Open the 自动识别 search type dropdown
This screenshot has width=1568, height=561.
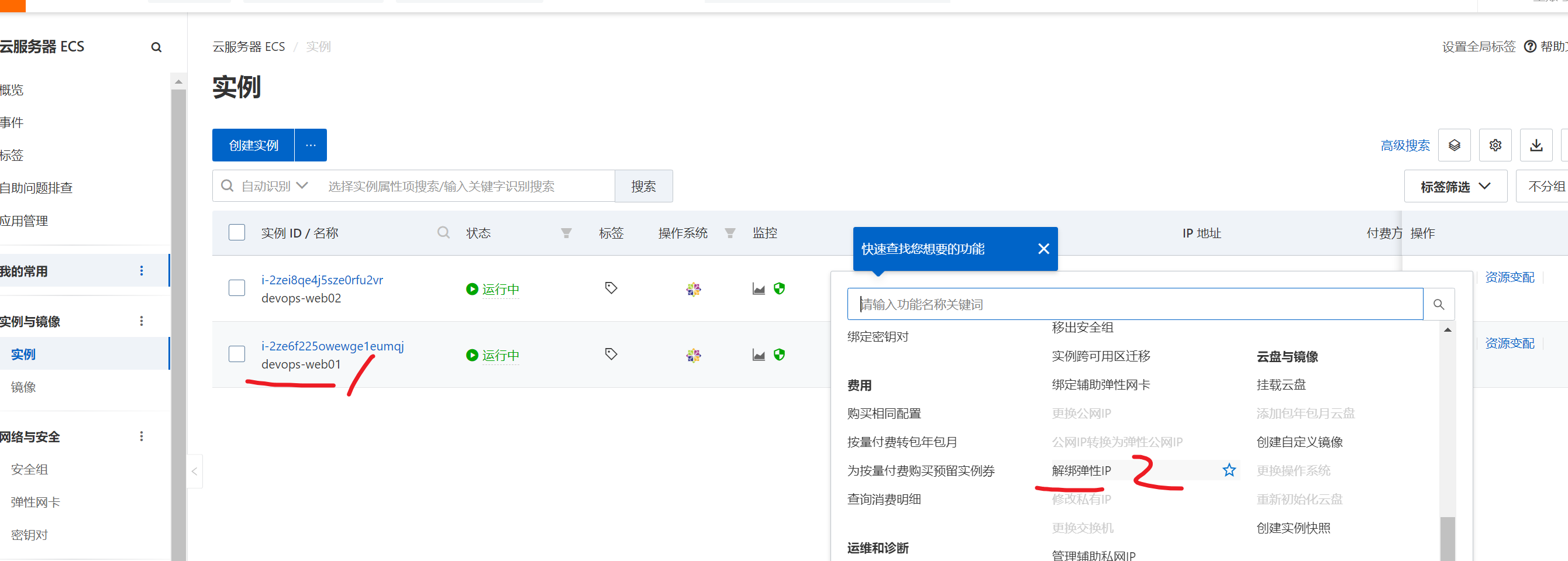[274, 186]
